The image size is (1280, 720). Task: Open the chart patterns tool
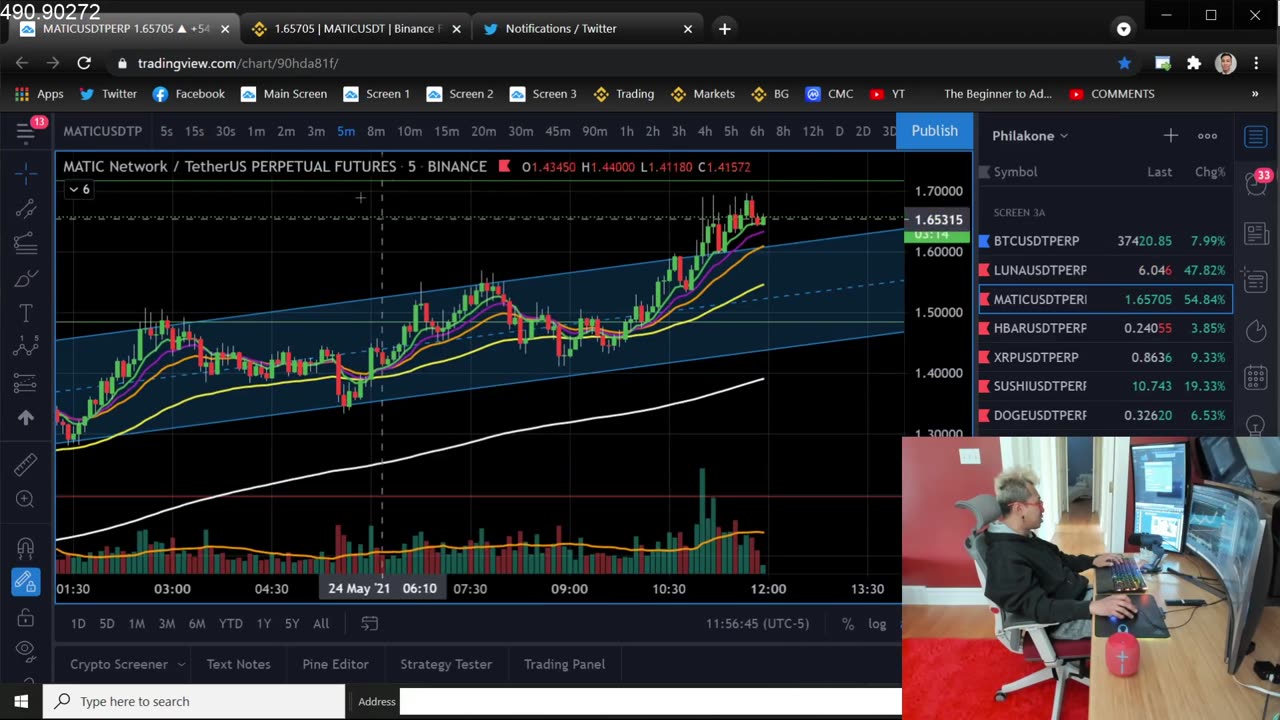(26, 348)
